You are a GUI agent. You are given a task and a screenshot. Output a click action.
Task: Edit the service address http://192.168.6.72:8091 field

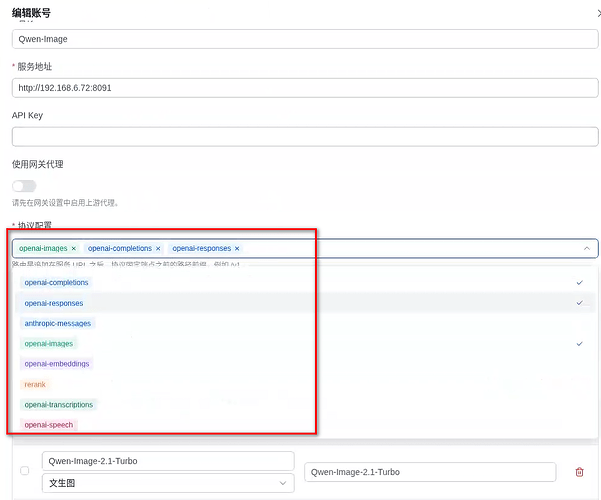point(305,88)
